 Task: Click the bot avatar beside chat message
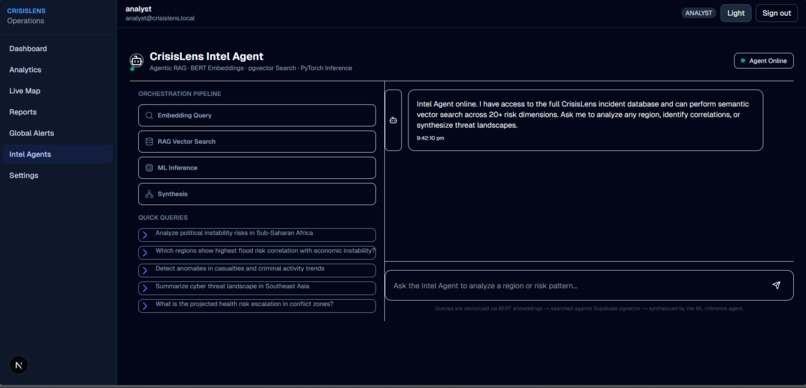[x=393, y=120]
